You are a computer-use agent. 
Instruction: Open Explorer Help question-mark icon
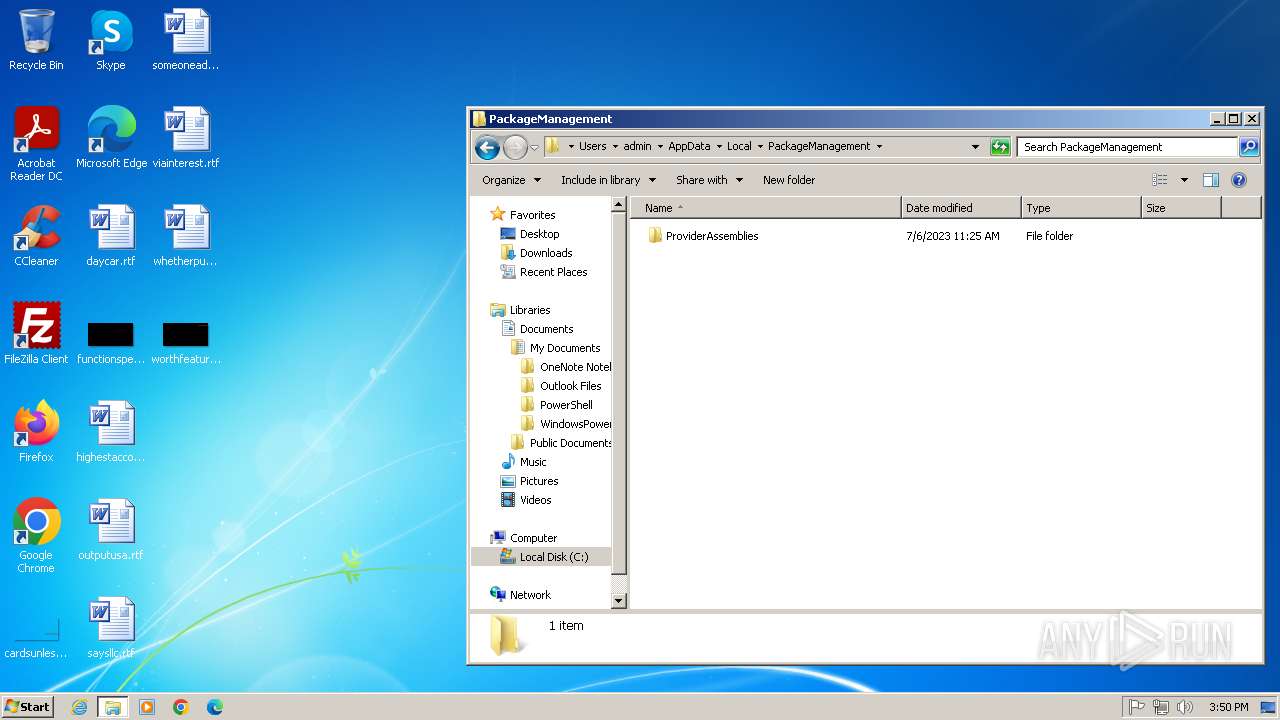1239,180
